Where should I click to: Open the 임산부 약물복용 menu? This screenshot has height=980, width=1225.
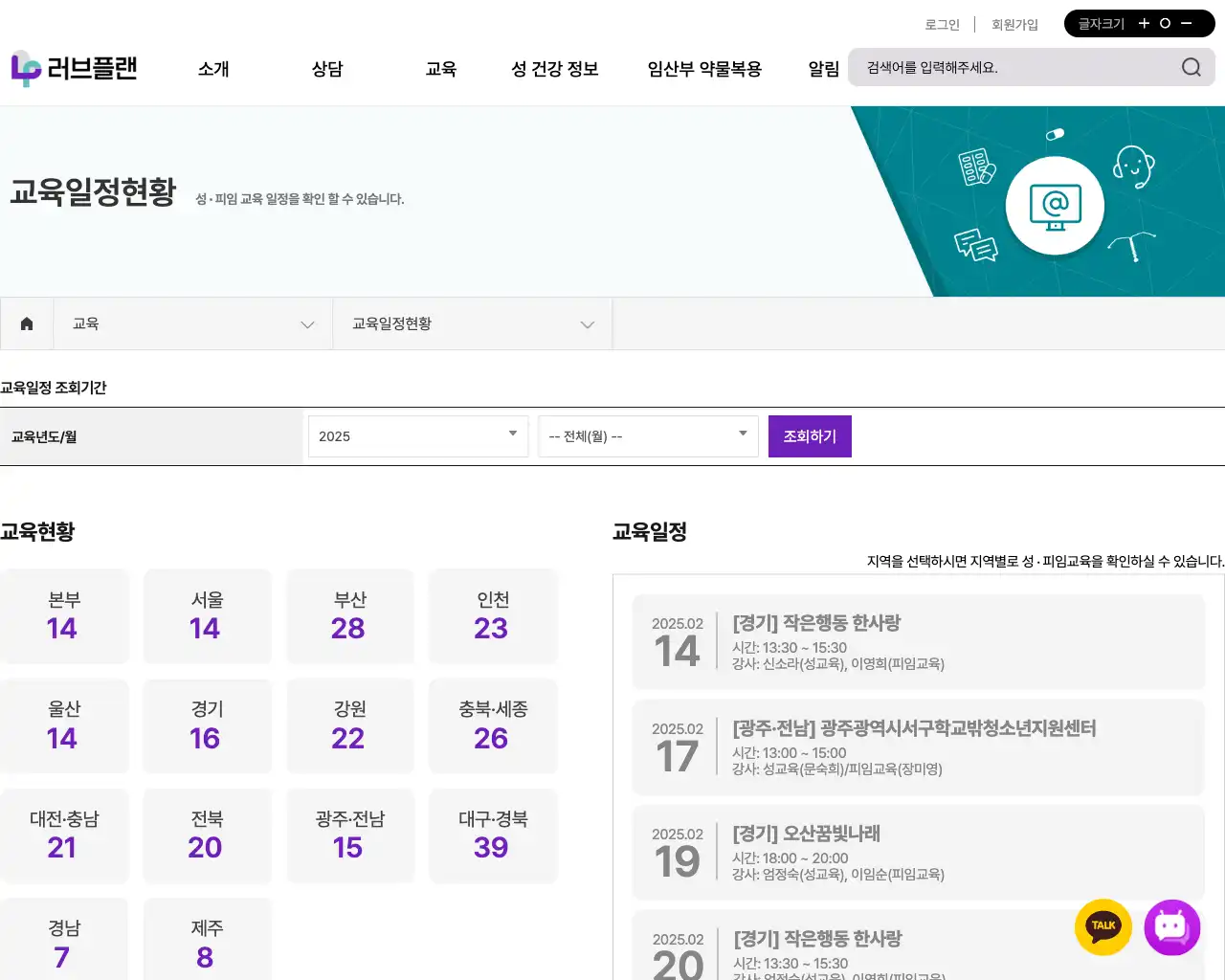(704, 69)
